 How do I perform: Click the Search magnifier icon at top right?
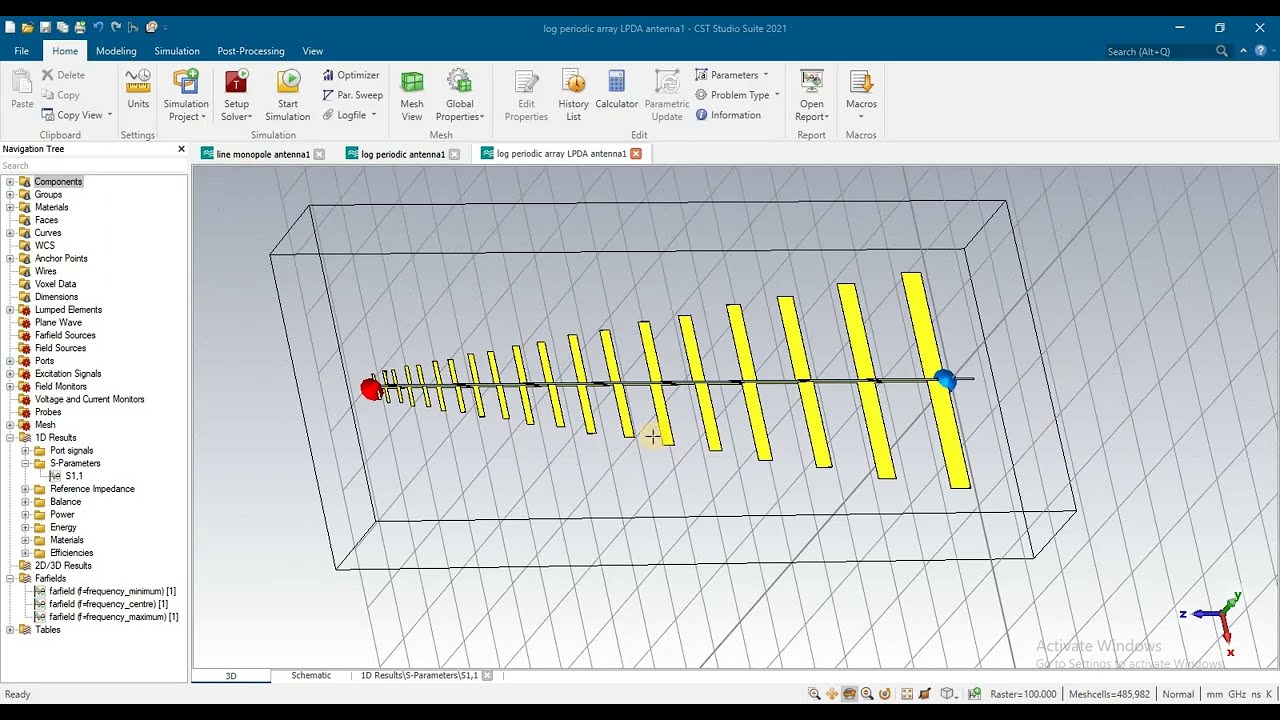pos(1222,51)
